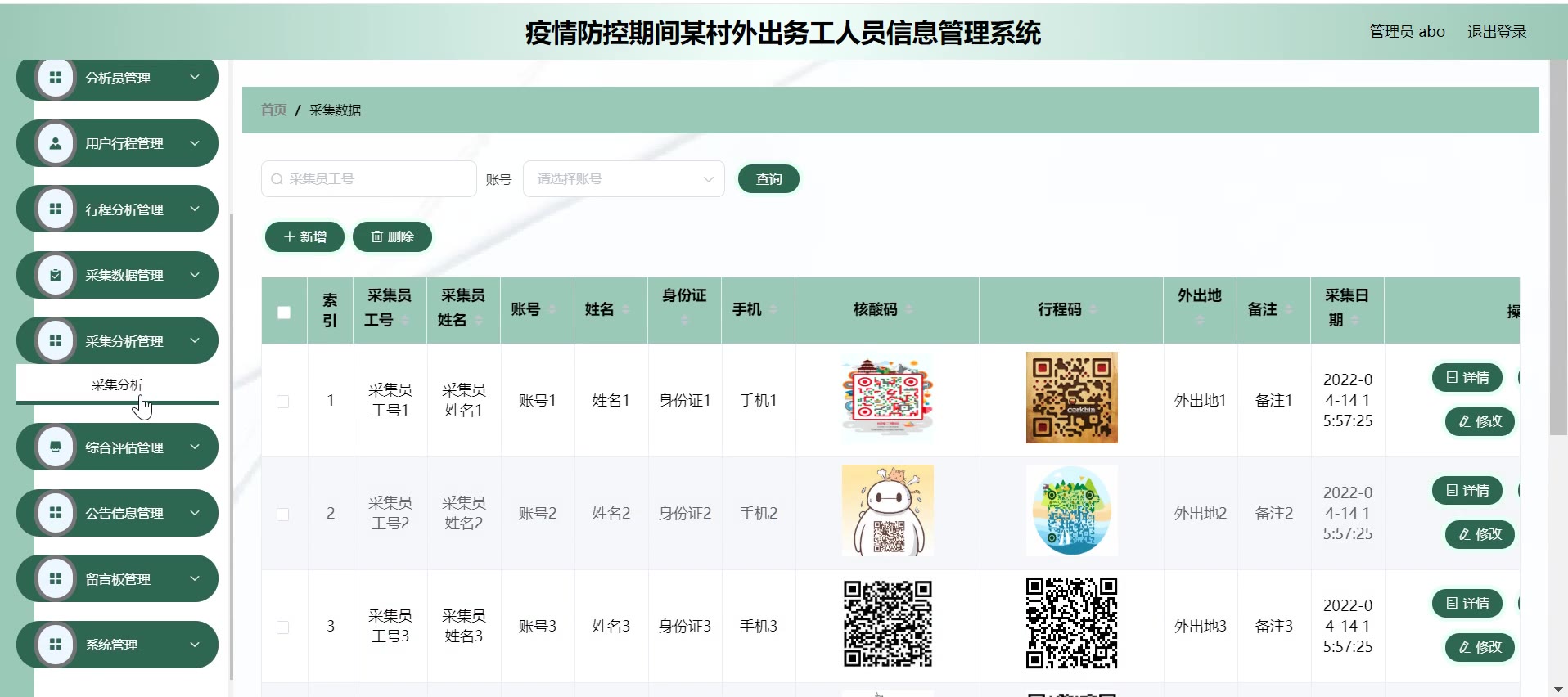
Task: Expand 行程分析管理 menu chevron
Action: click(x=195, y=209)
